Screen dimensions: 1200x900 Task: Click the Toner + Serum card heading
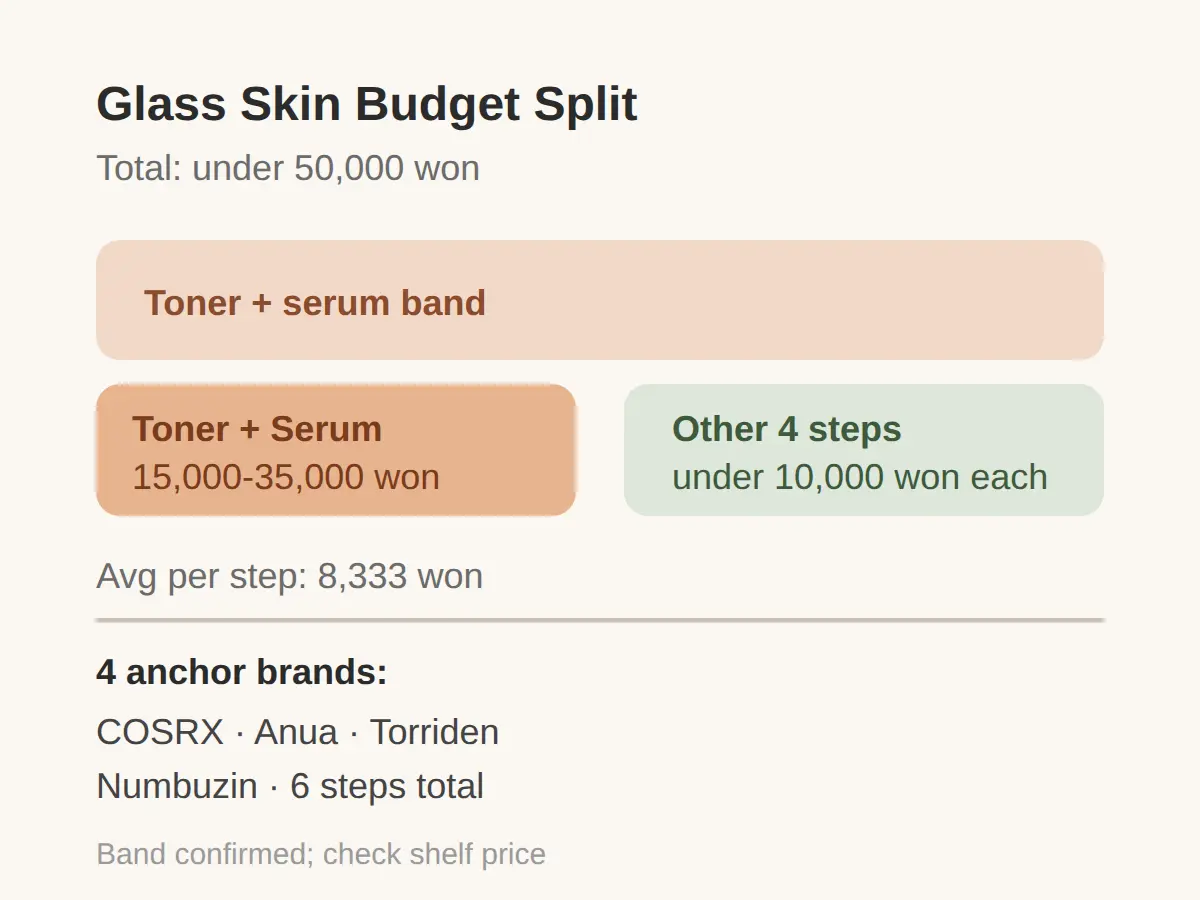tap(257, 429)
